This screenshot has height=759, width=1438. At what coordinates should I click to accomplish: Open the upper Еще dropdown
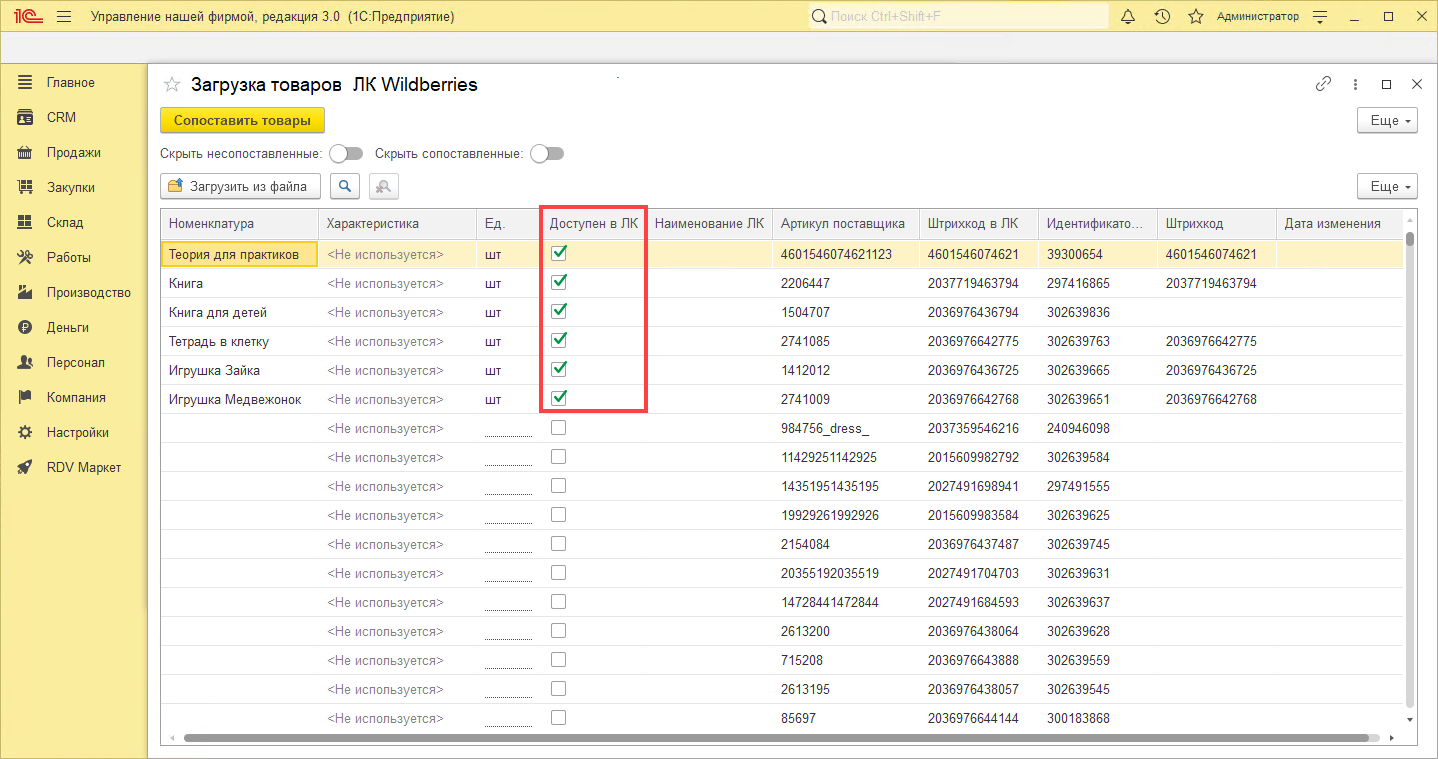coord(1387,120)
